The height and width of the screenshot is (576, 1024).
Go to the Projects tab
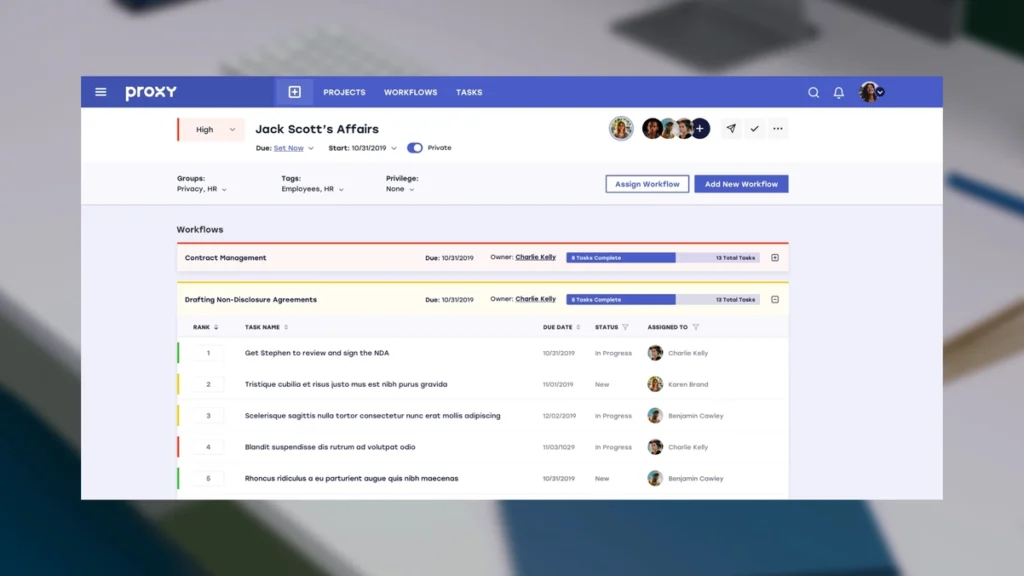(344, 92)
